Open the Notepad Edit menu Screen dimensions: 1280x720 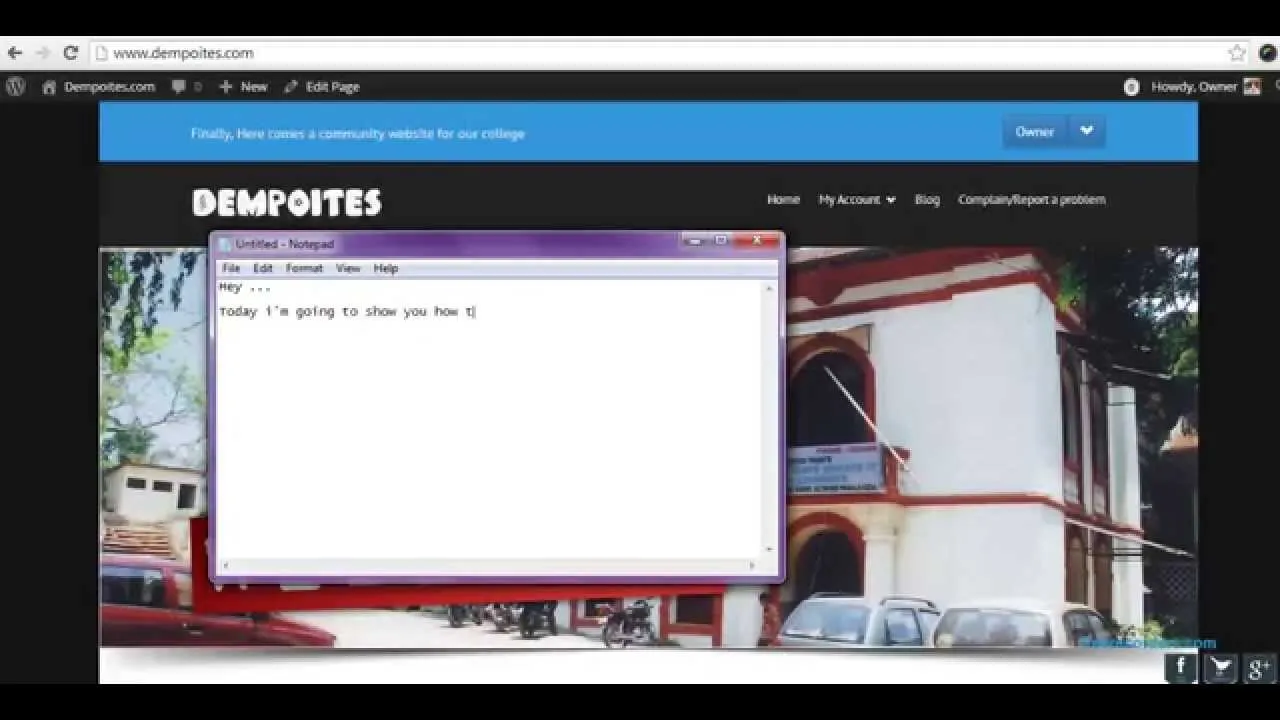pos(263,268)
